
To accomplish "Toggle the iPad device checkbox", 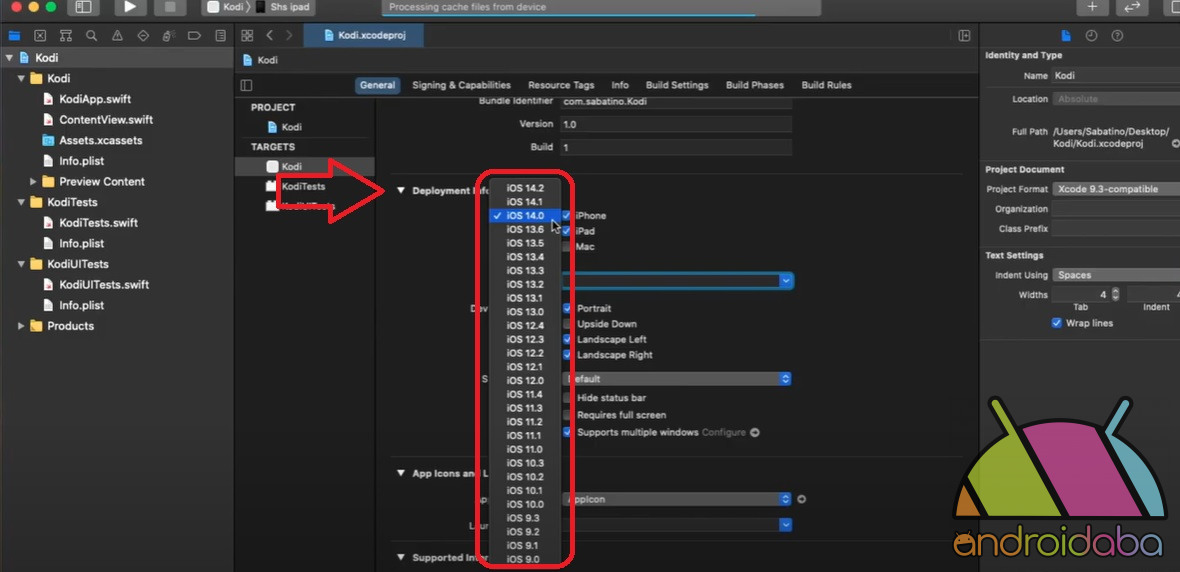I will pyautogui.click(x=567, y=231).
